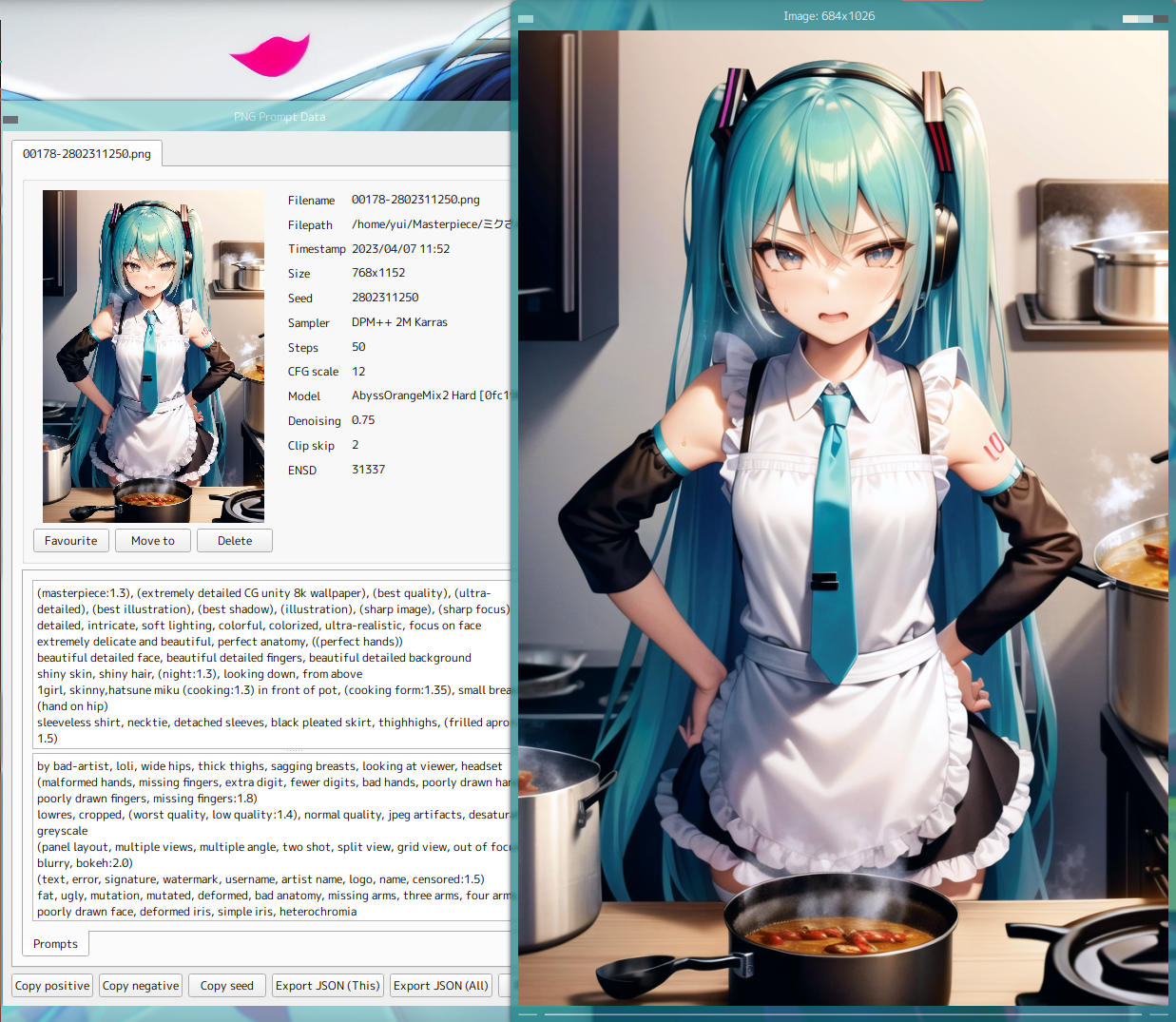Image resolution: width=1176 pixels, height=1022 pixels.
Task: Click the Sampler label
Action: pyautogui.click(x=308, y=323)
